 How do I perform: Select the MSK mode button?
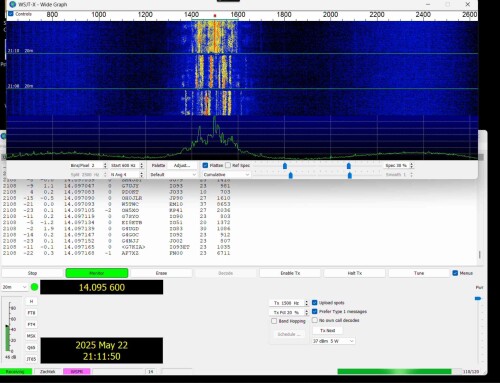point(31,336)
